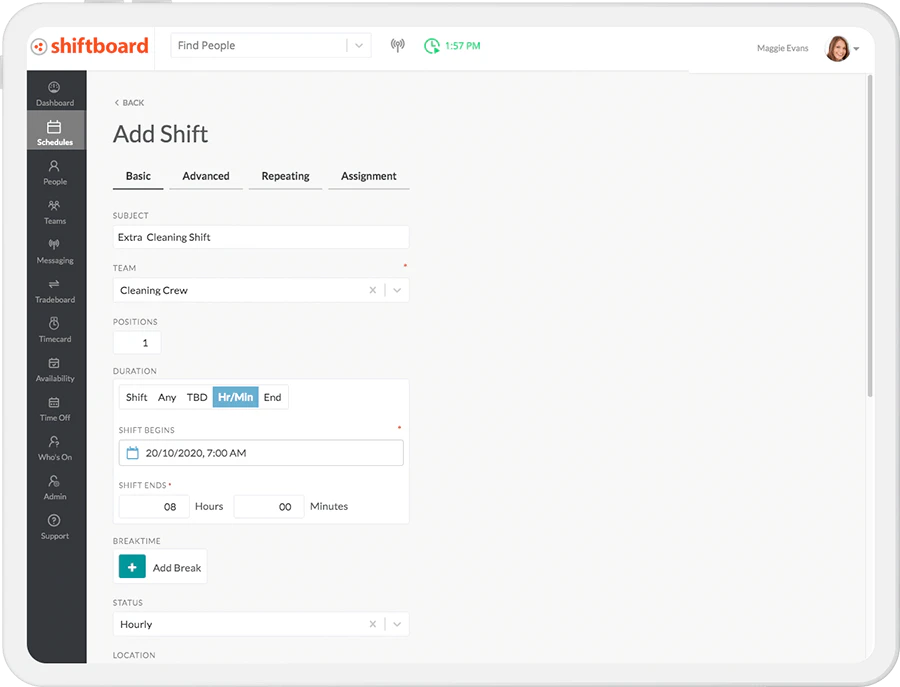Viewport: 900px width, 687px height.
Task: Go to the Teams section
Action: pyautogui.click(x=54, y=211)
